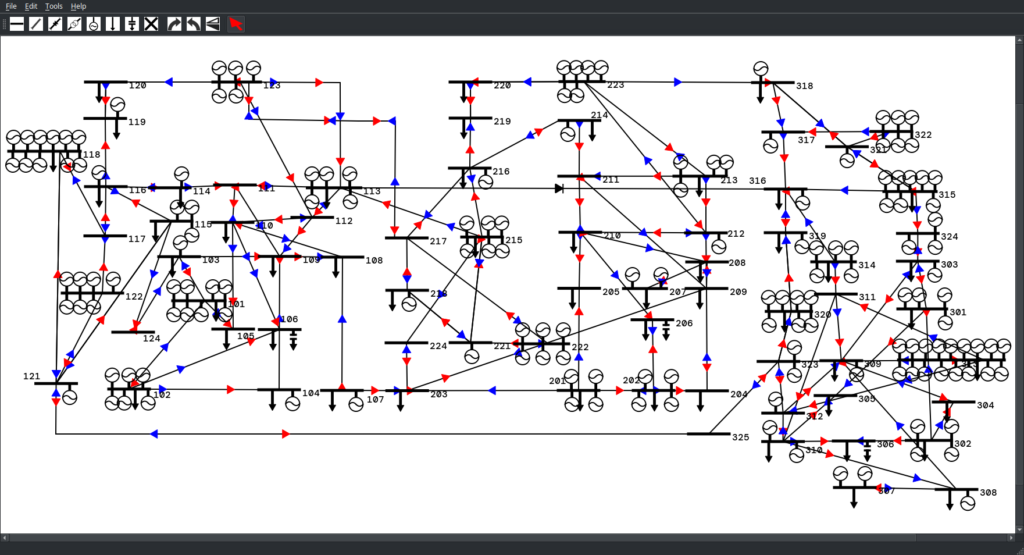The width and height of the screenshot is (1024, 555).
Task: Click the bus label 217
Action: pos(438,241)
